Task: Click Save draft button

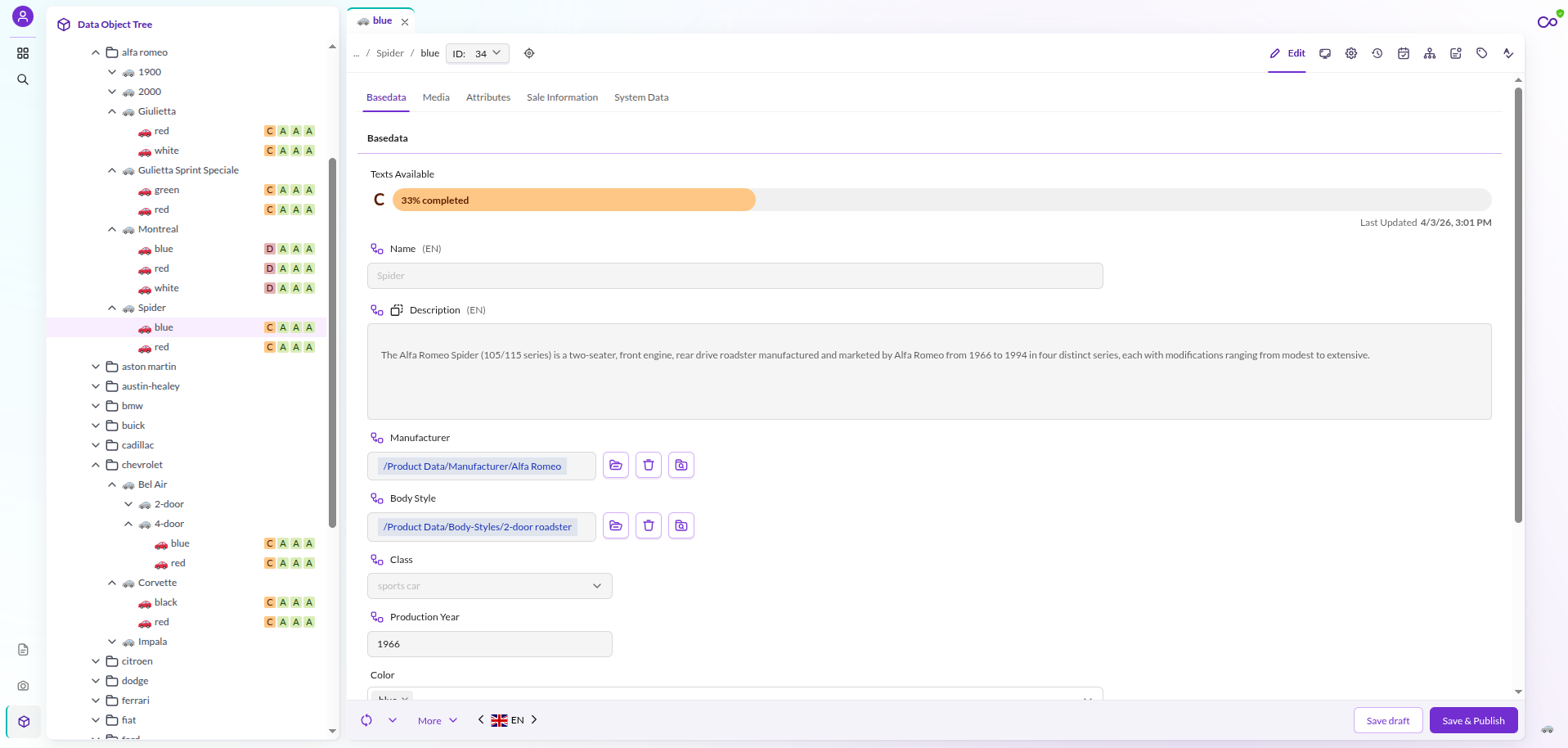Action: pyautogui.click(x=1388, y=720)
